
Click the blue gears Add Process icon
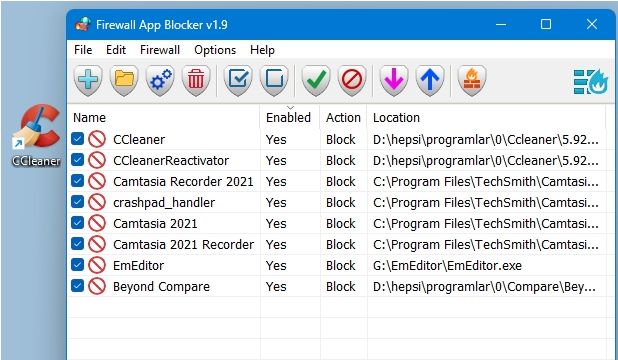(160, 80)
